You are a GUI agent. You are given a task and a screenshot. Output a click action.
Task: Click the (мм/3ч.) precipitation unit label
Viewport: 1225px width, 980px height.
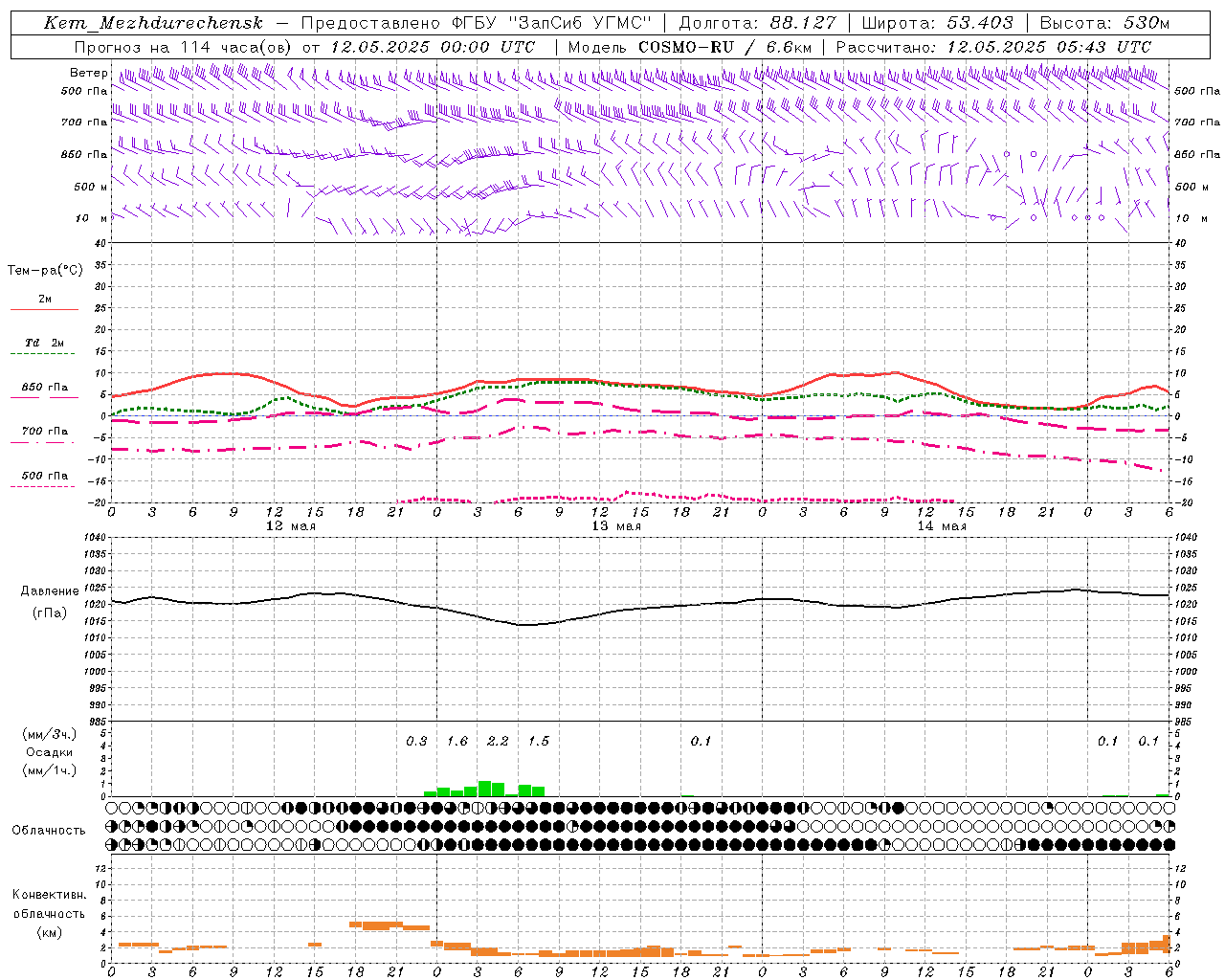click(x=49, y=734)
